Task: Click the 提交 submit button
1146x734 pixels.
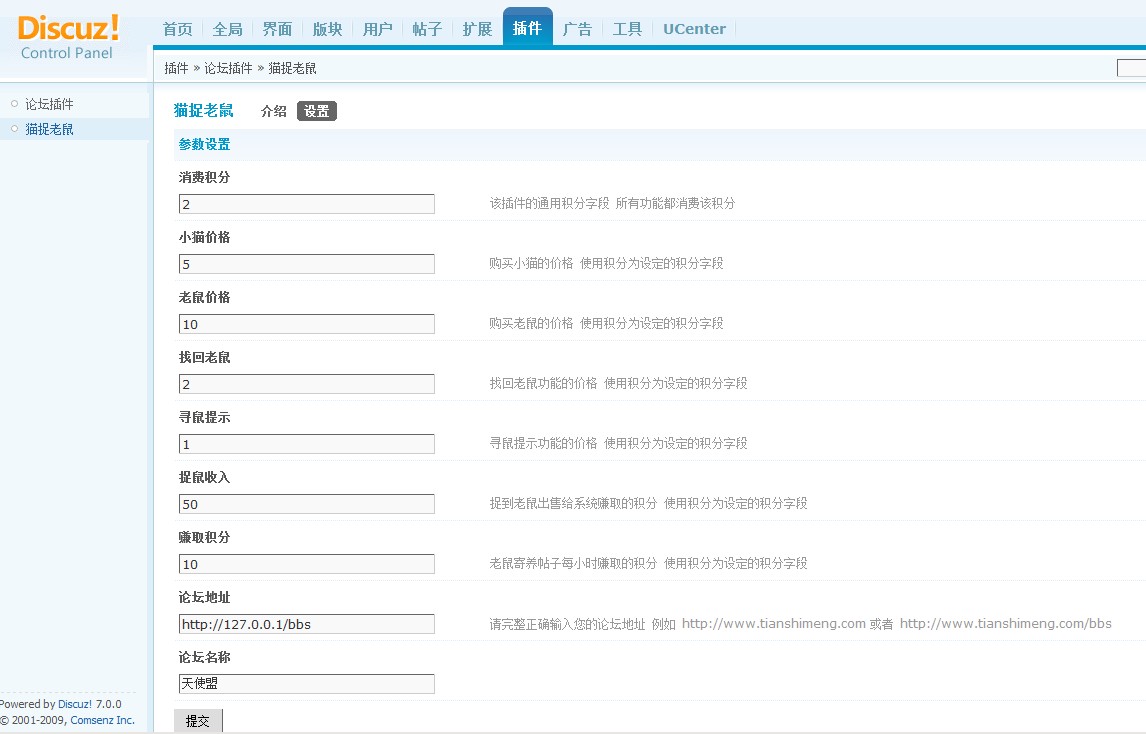Action: [x=198, y=721]
